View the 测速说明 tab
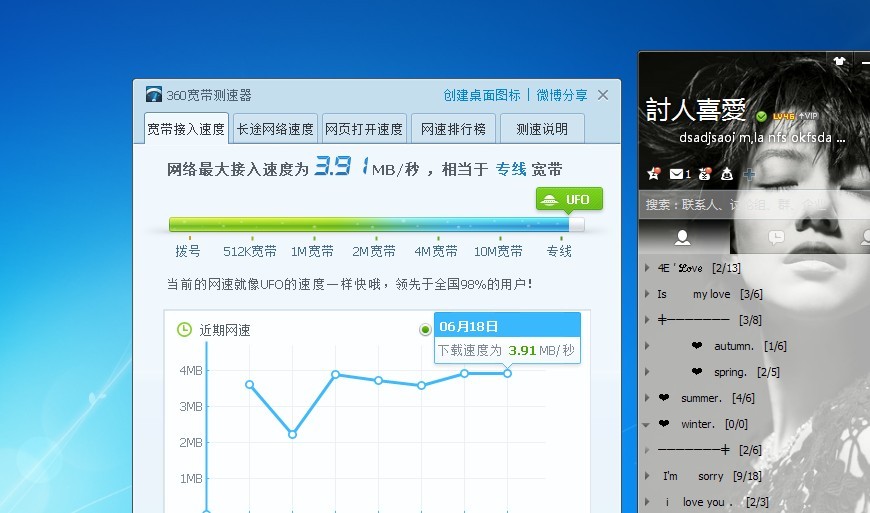 pyautogui.click(x=542, y=129)
